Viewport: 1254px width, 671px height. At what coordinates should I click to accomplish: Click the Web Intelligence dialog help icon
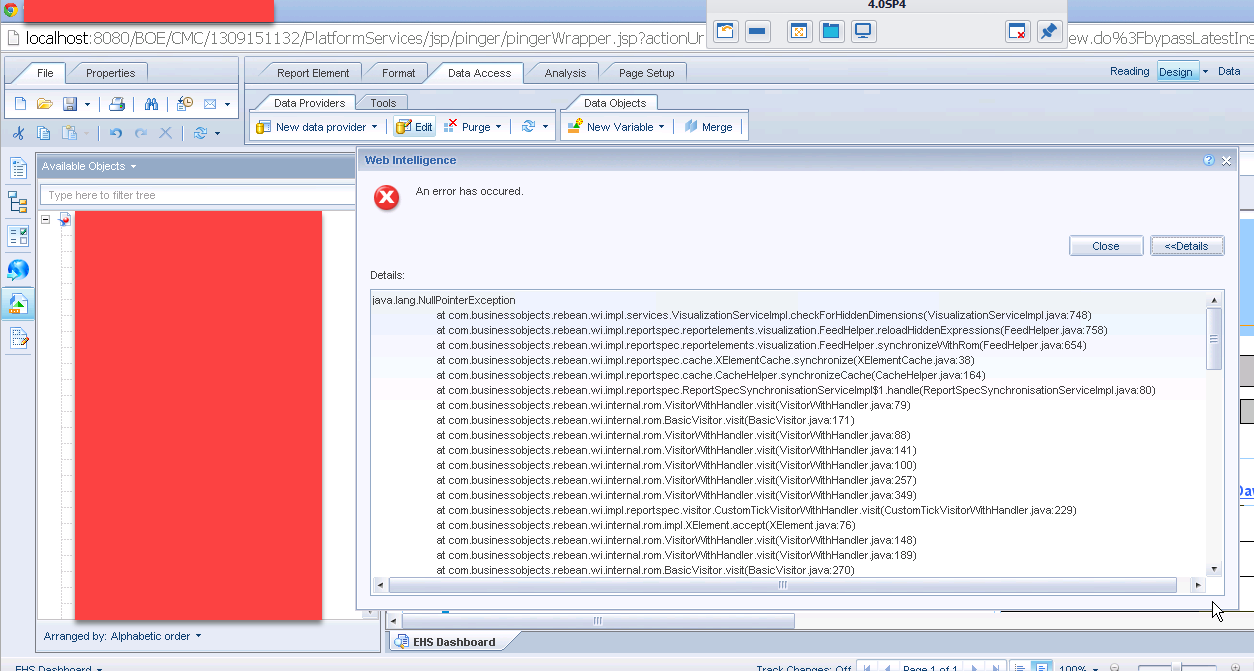pyautogui.click(x=1209, y=160)
